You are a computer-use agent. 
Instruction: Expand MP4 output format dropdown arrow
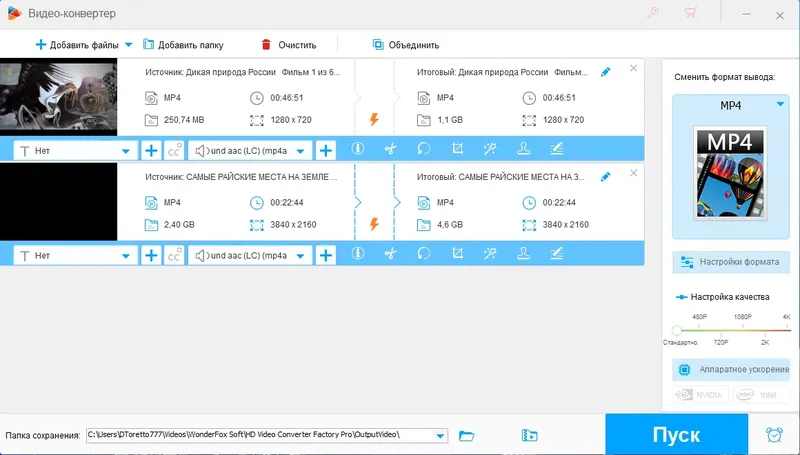[780, 104]
